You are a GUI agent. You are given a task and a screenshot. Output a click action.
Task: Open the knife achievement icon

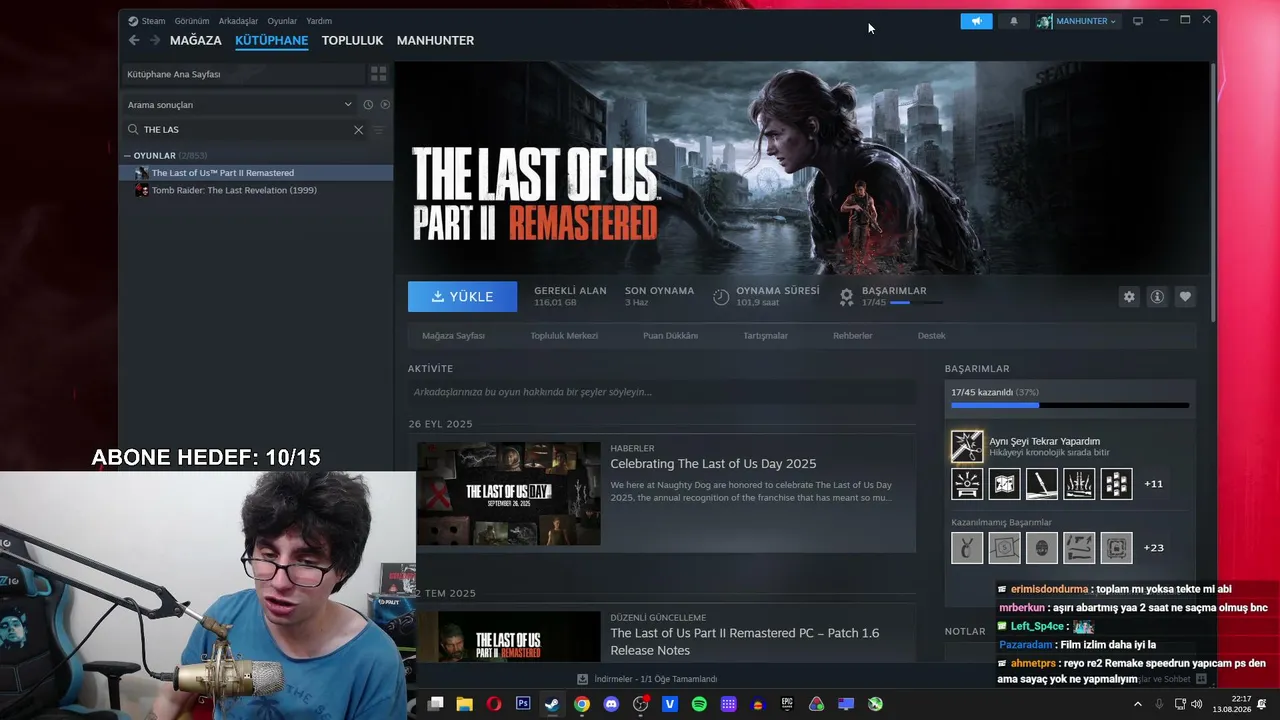(x=1042, y=484)
